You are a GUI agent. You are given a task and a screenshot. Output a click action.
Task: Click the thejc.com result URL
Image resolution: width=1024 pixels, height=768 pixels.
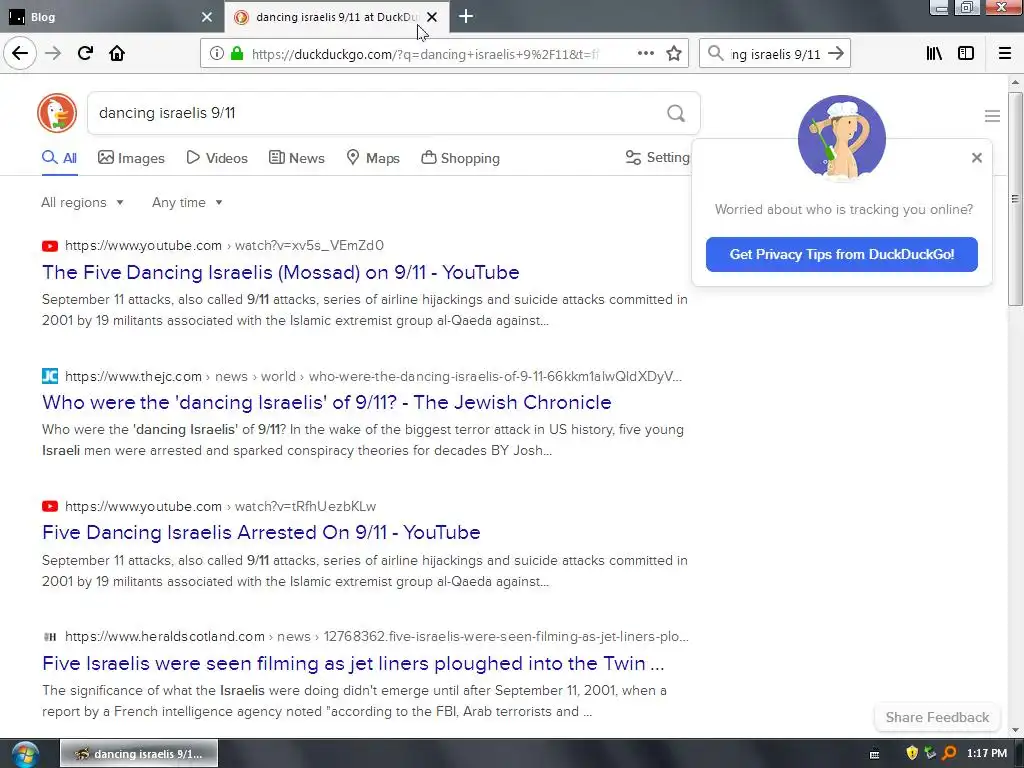pos(373,376)
